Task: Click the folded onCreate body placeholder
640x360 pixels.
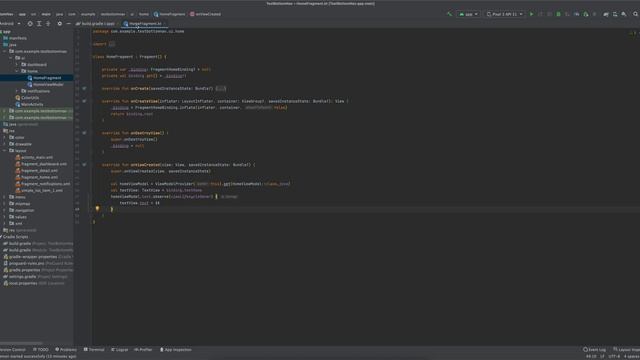Action: click(x=220, y=88)
